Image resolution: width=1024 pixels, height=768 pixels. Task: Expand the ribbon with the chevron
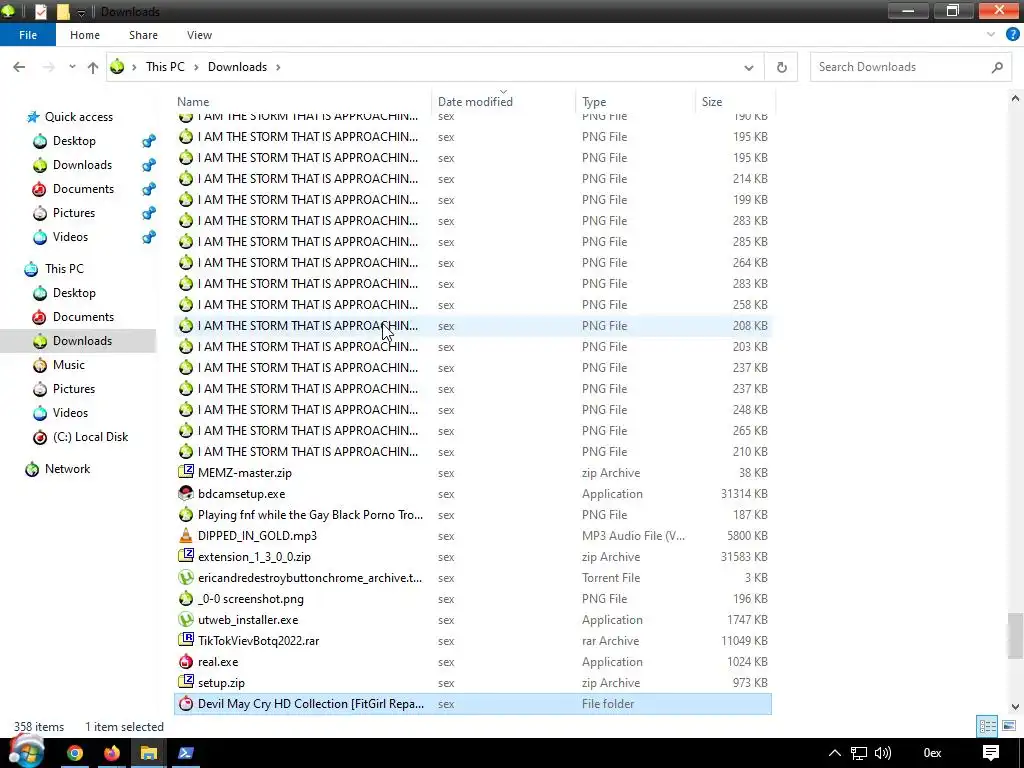pyautogui.click(x=991, y=35)
